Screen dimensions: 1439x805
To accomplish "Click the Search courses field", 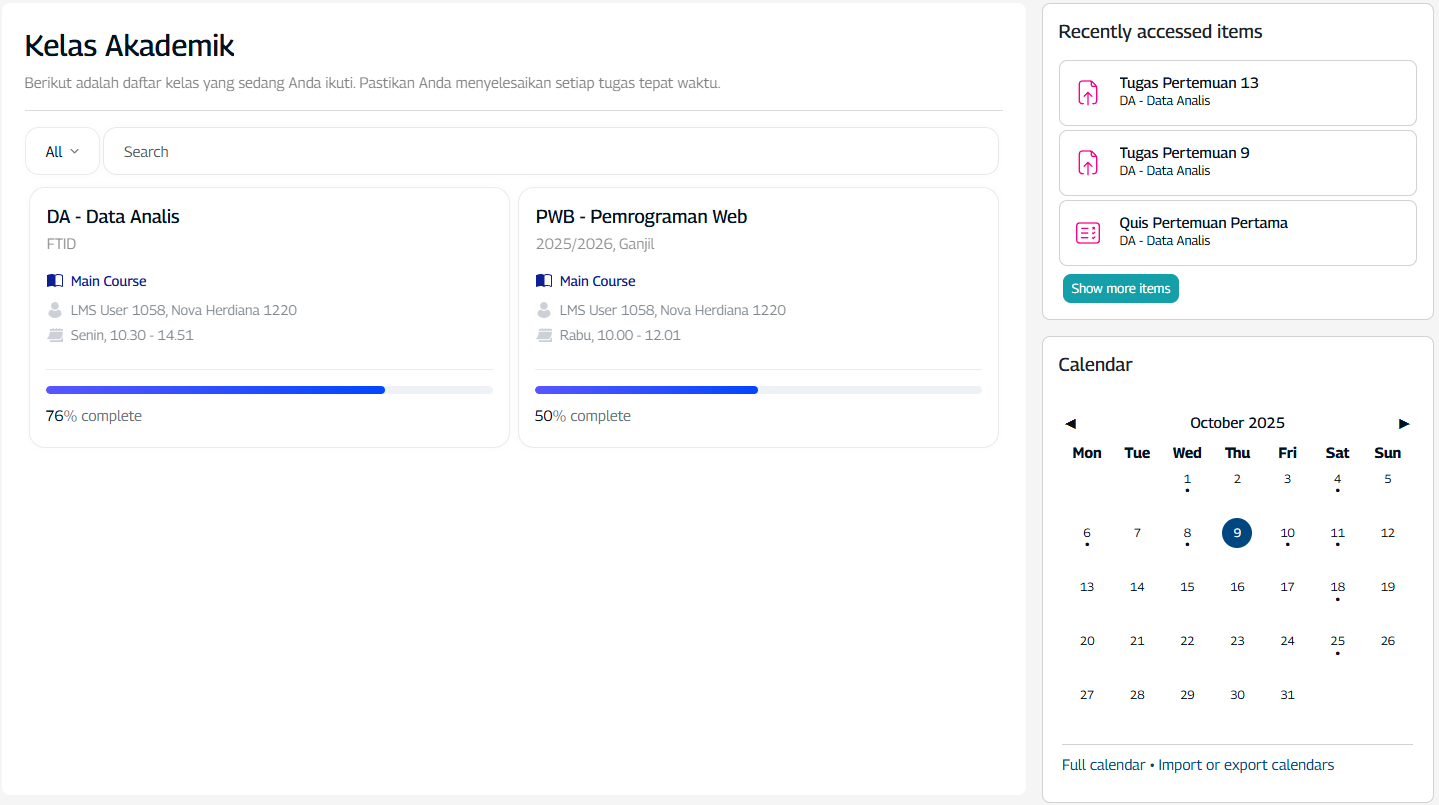I will tap(550, 152).
